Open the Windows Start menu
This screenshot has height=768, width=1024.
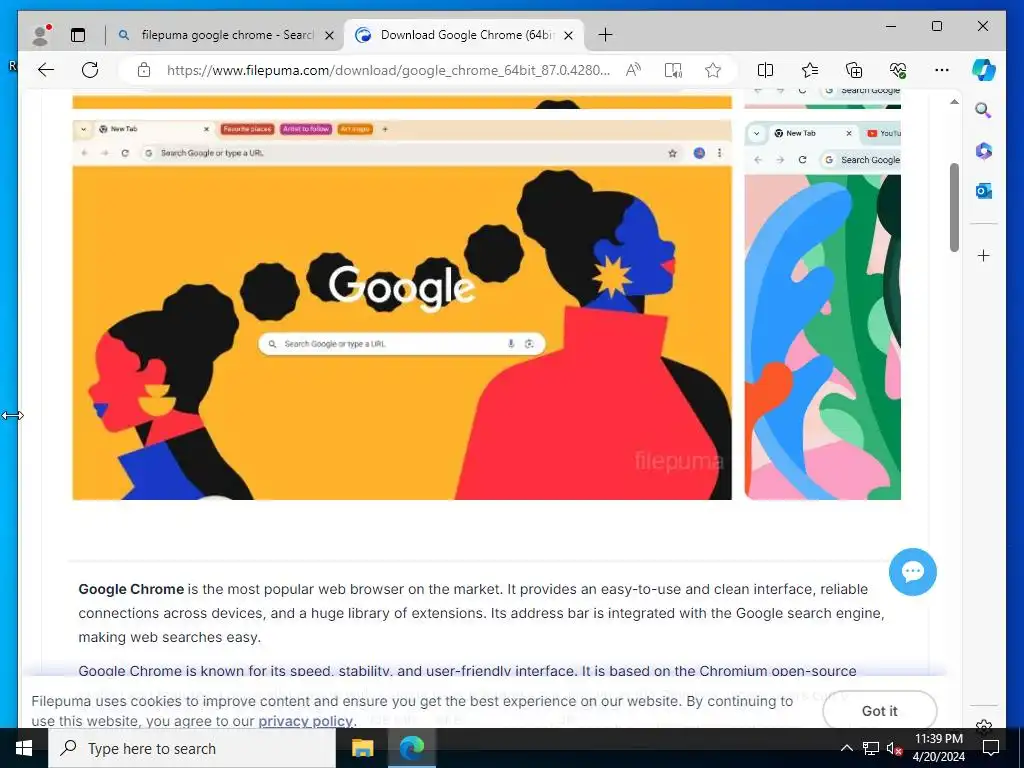click(24, 748)
